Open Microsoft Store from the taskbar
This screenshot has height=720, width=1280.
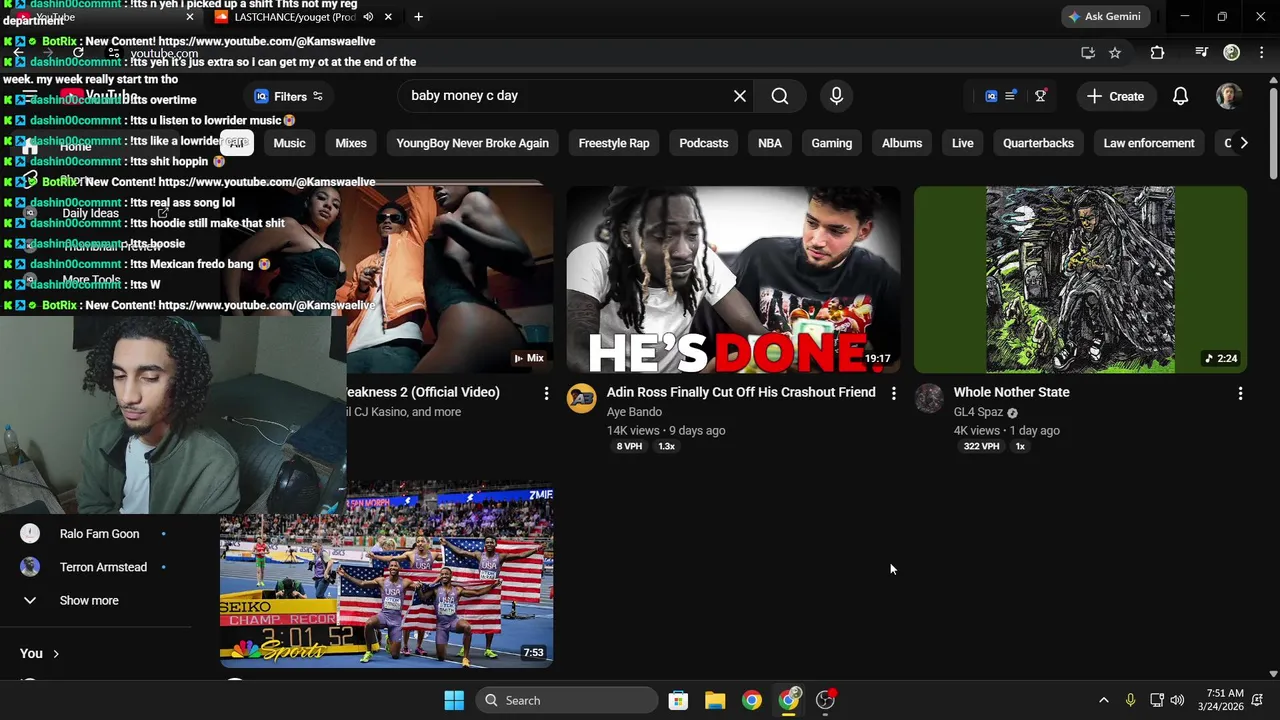[x=678, y=700]
